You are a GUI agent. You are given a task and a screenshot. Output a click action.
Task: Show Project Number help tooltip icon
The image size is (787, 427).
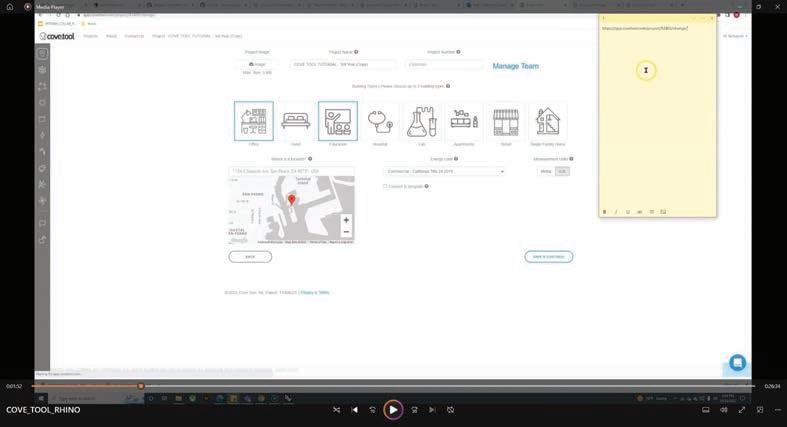[458, 52]
